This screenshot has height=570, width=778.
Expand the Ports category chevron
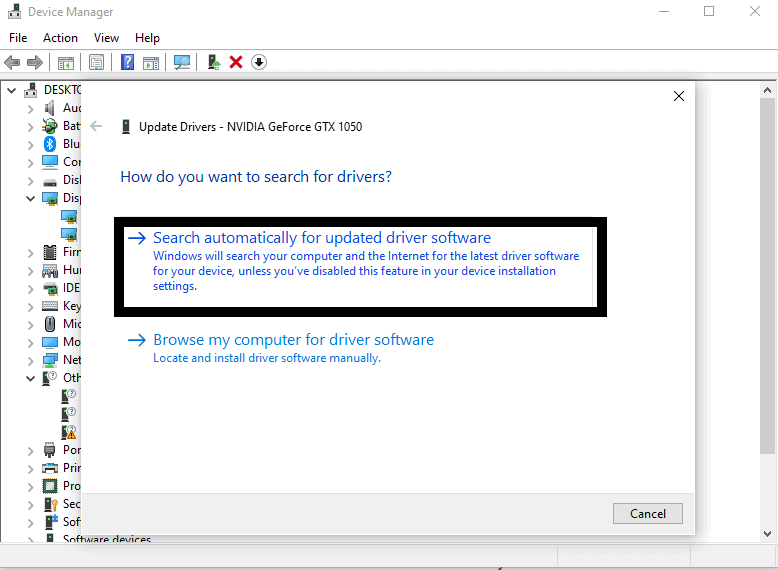point(30,451)
